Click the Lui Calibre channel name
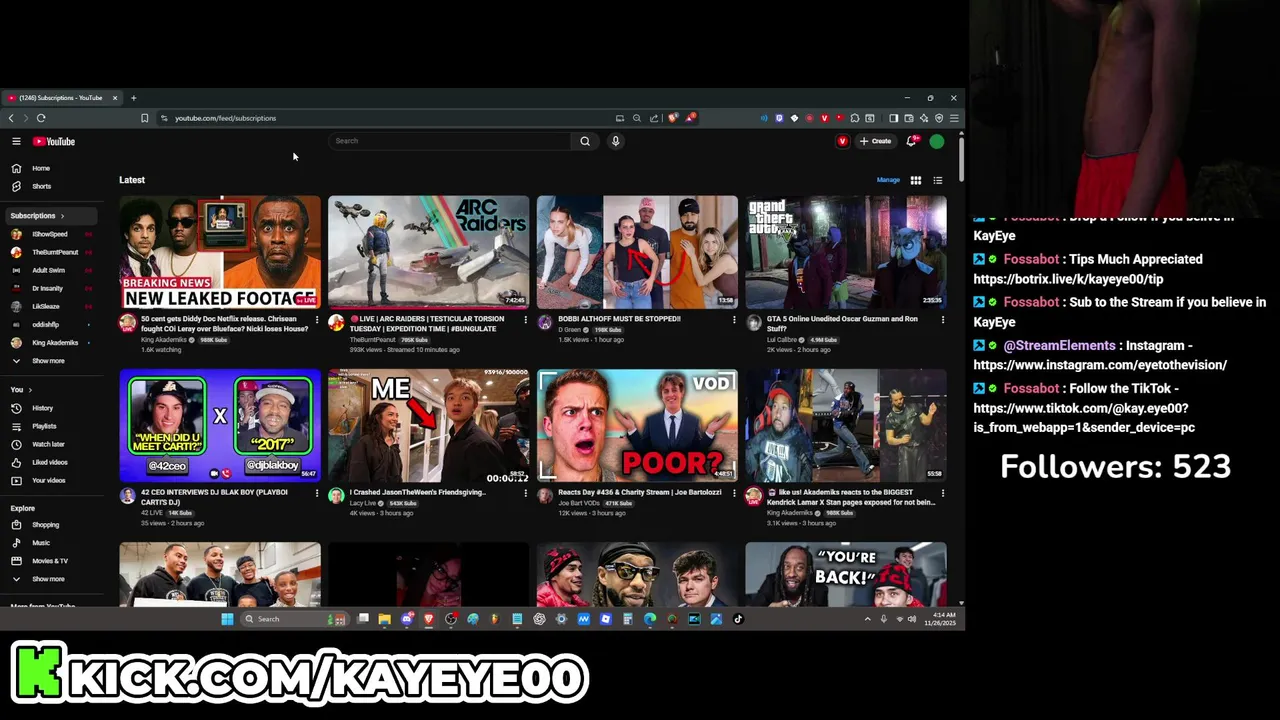Image resolution: width=1280 pixels, height=720 pixels. coord(782,340)
